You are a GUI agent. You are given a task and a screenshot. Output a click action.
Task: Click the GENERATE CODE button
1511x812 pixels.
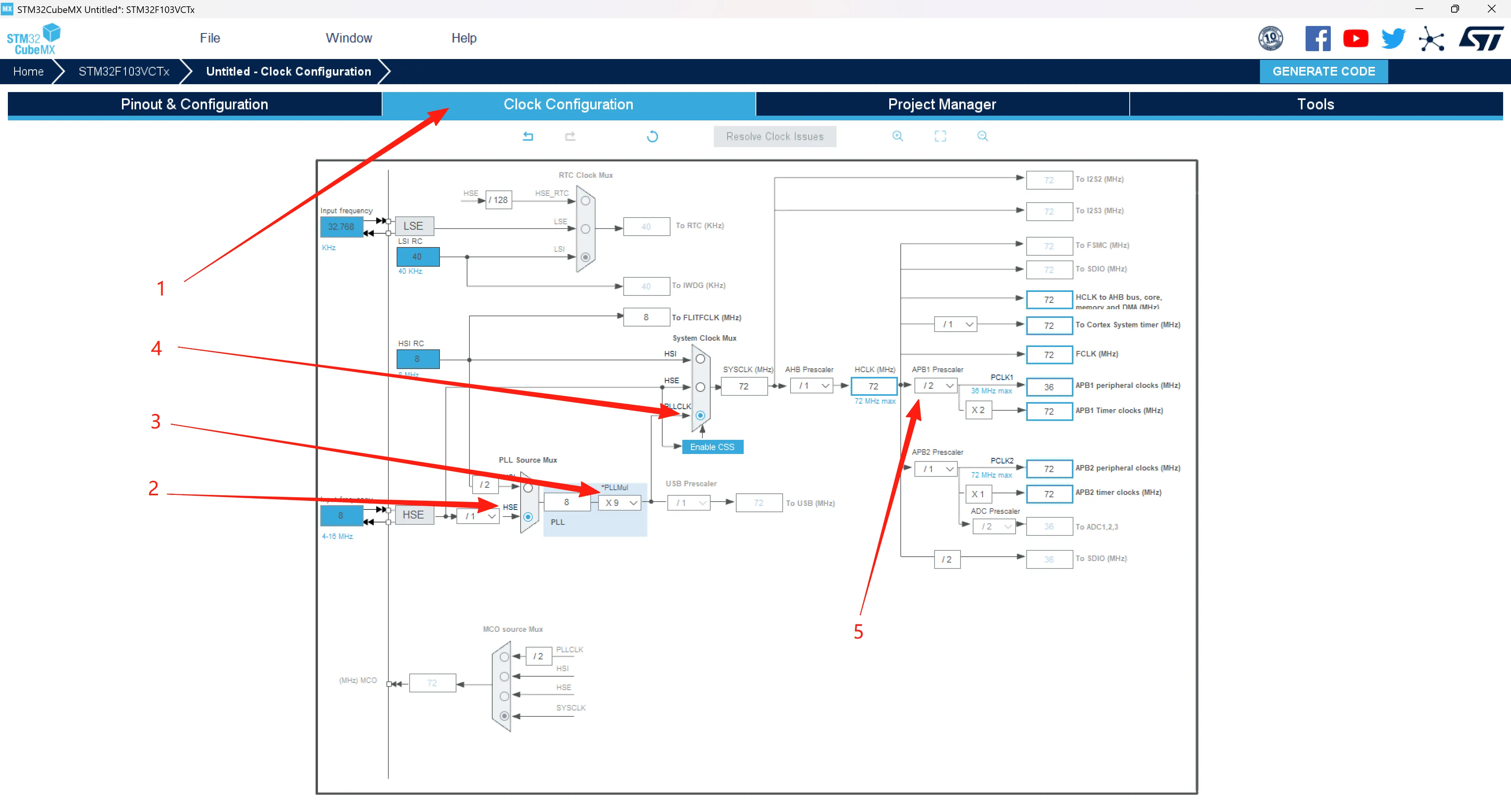tap(1323, 71)
